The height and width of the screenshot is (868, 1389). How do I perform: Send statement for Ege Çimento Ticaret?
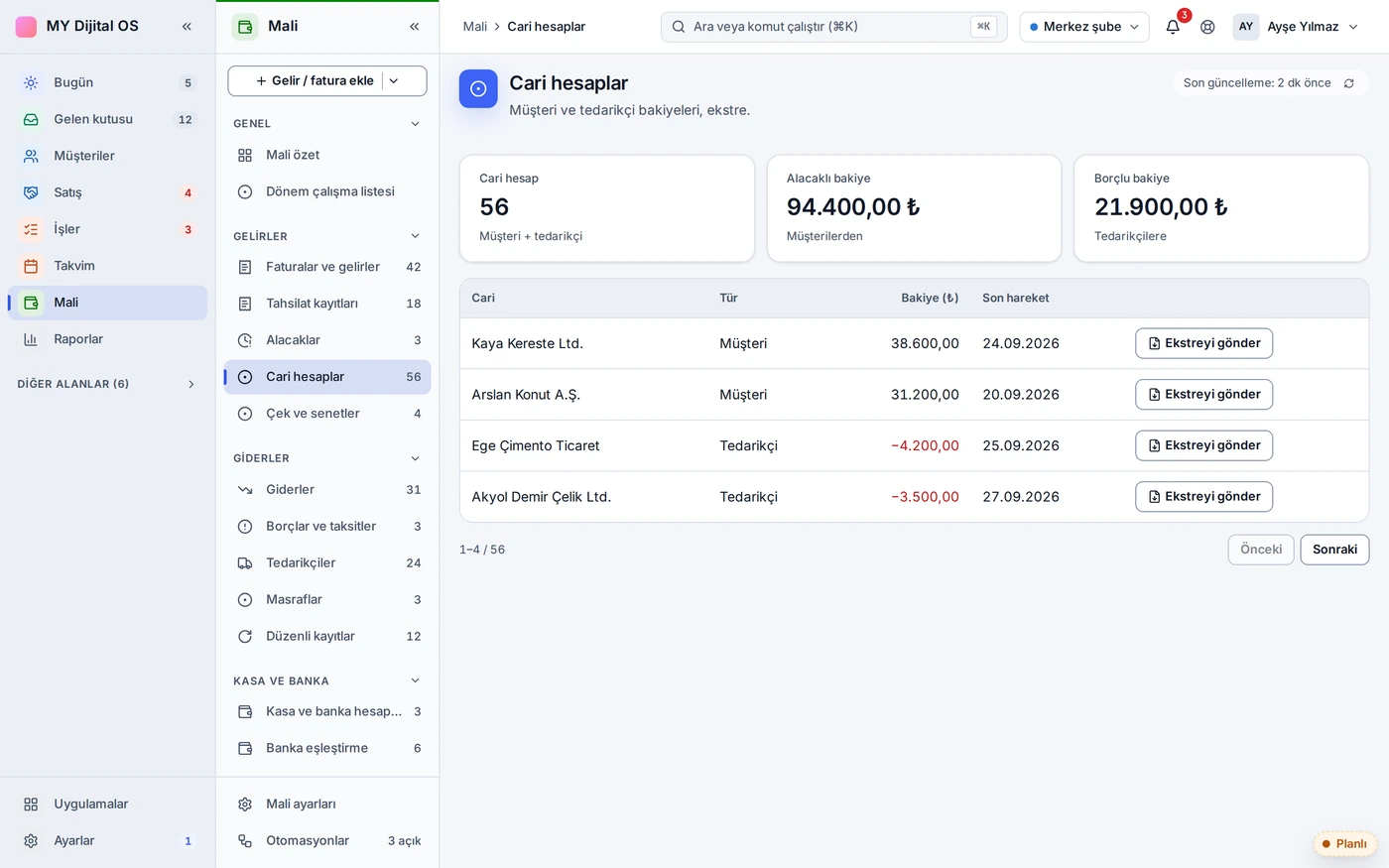[x=1203, y=445]
